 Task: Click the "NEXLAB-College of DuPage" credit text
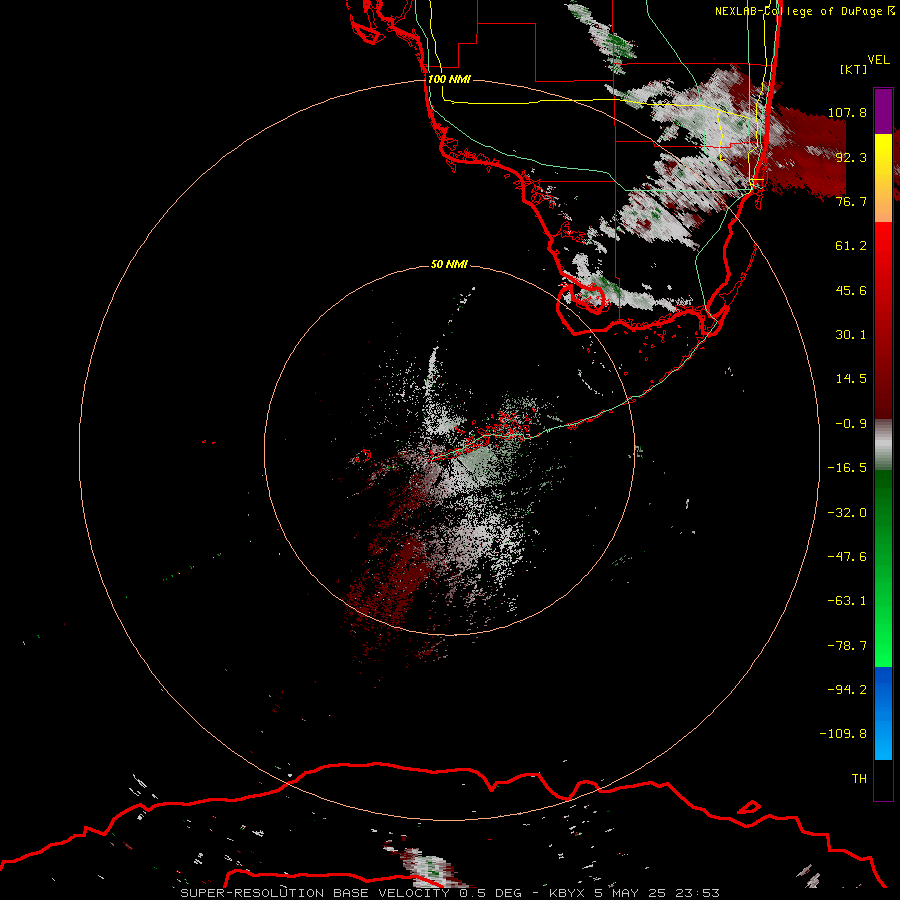[x=798, y=11]
